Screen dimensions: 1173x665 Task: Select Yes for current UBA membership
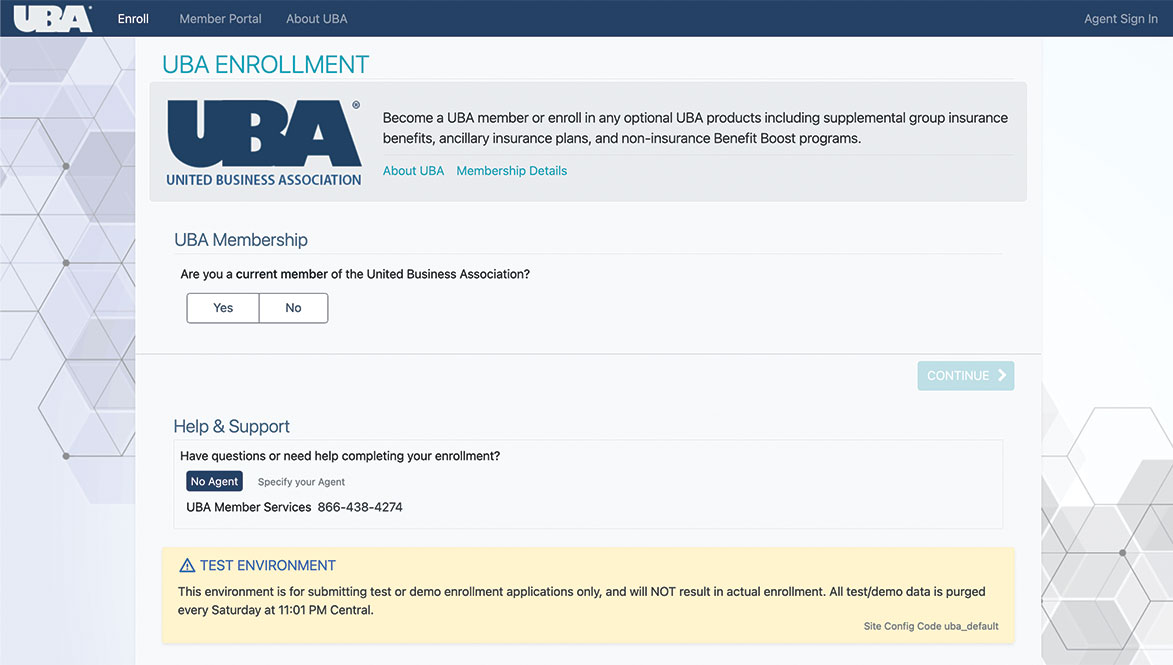coord(222,308)
